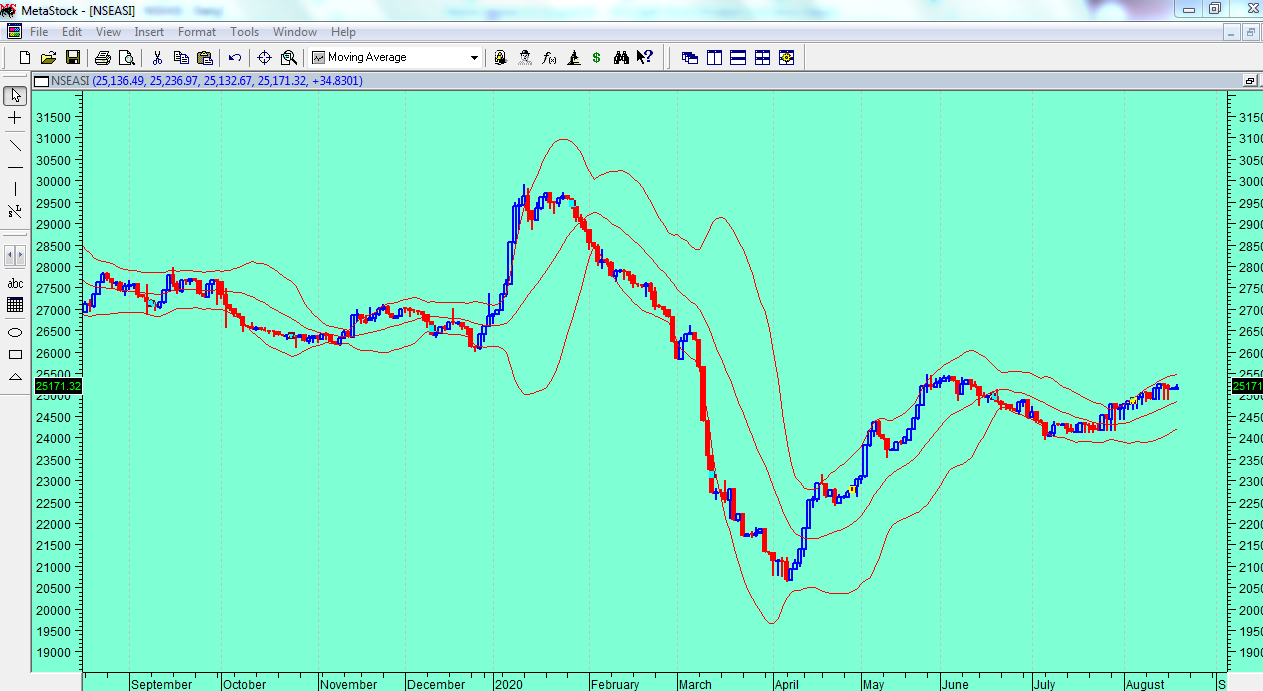Click the 25171.32 price label on left axis
The height and width of the screenshot is (691, 1263).
(x=58, y=386)
